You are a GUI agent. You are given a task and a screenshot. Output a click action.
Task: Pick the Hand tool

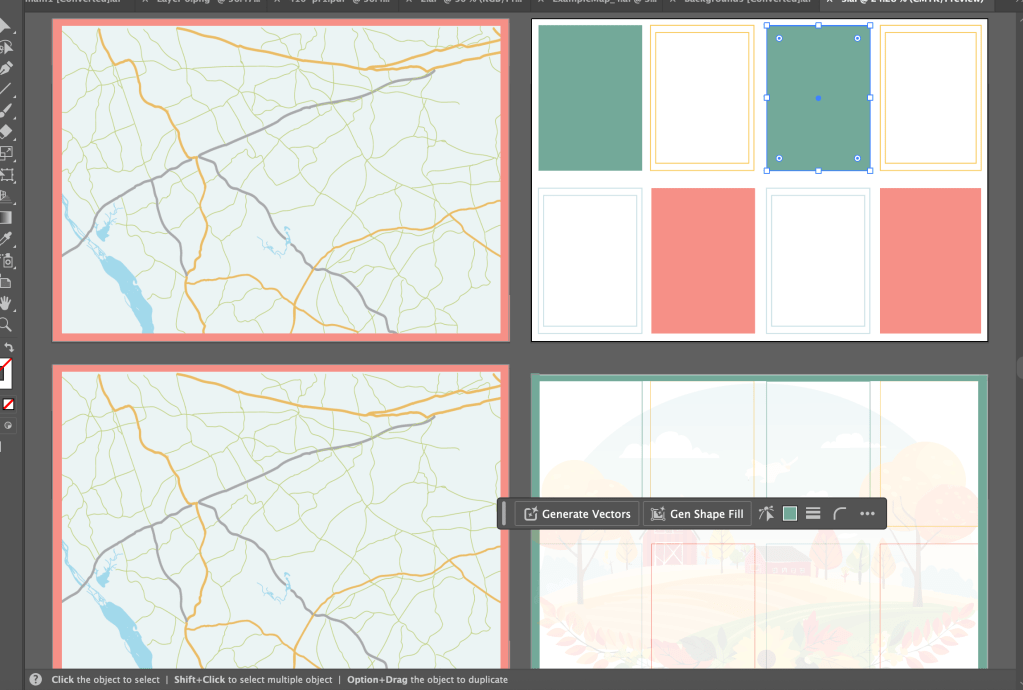coord(6,303)
